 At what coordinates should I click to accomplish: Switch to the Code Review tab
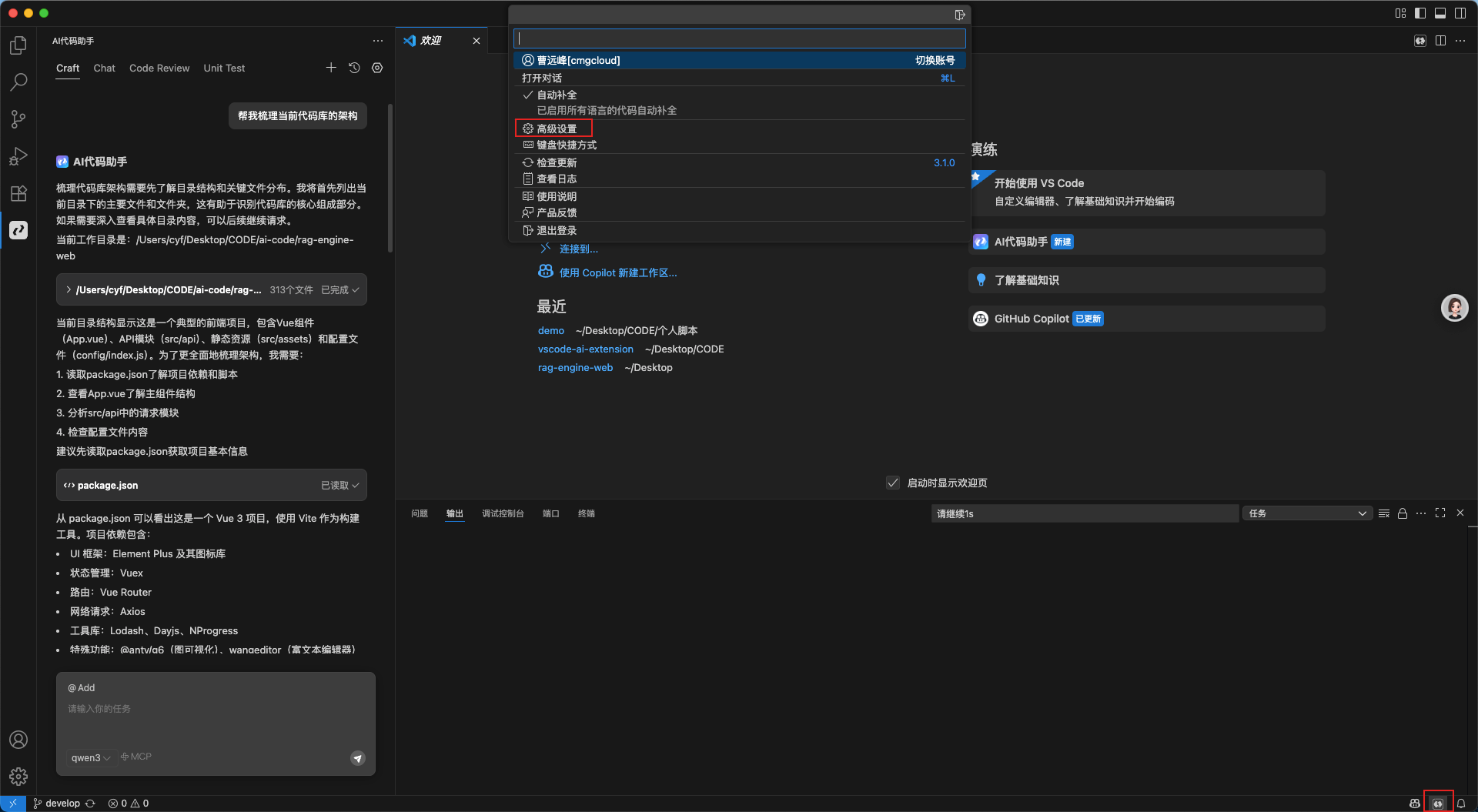click(159, 69)
